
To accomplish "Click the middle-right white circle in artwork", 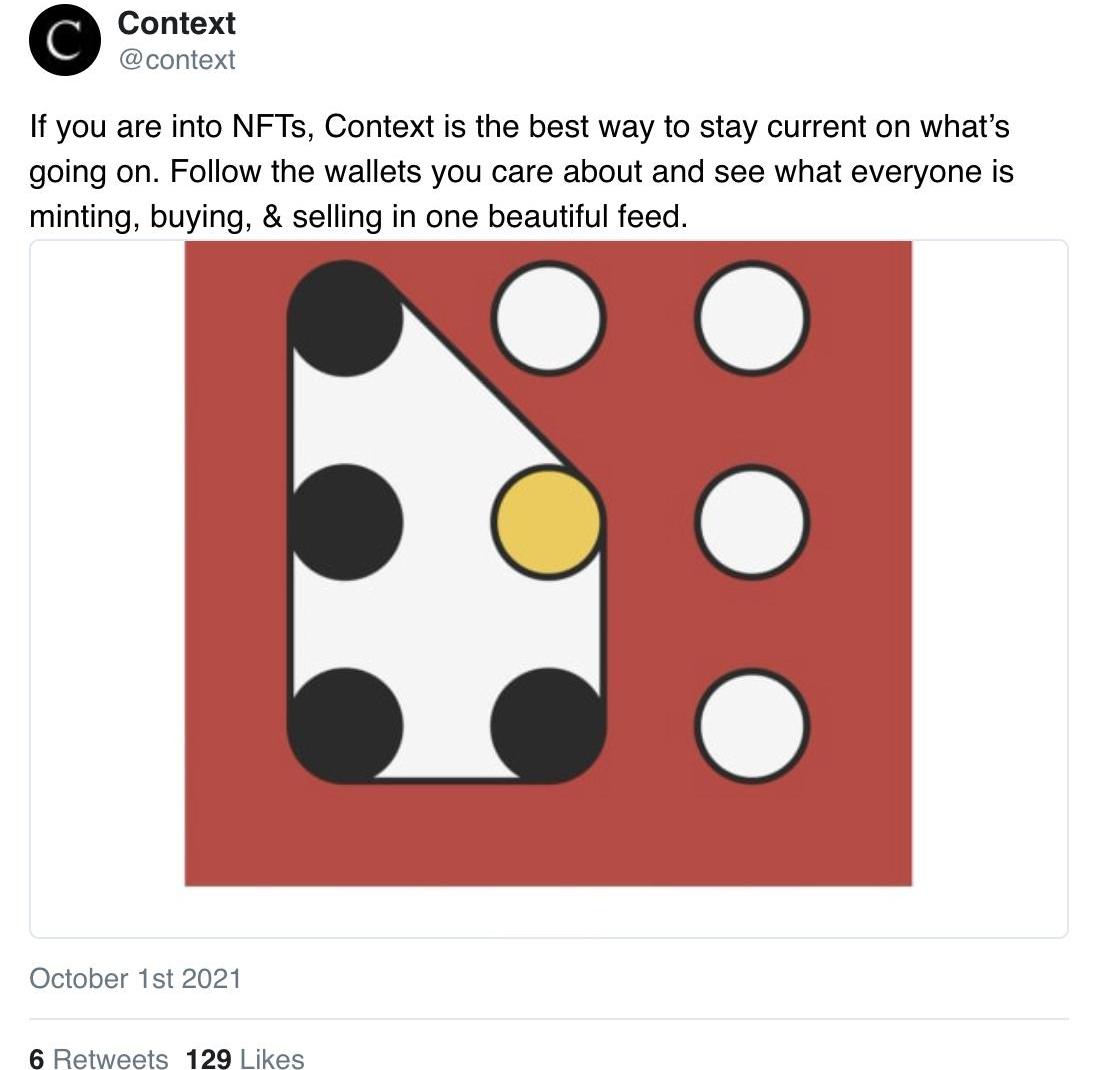I will click(x=752, y=521).
